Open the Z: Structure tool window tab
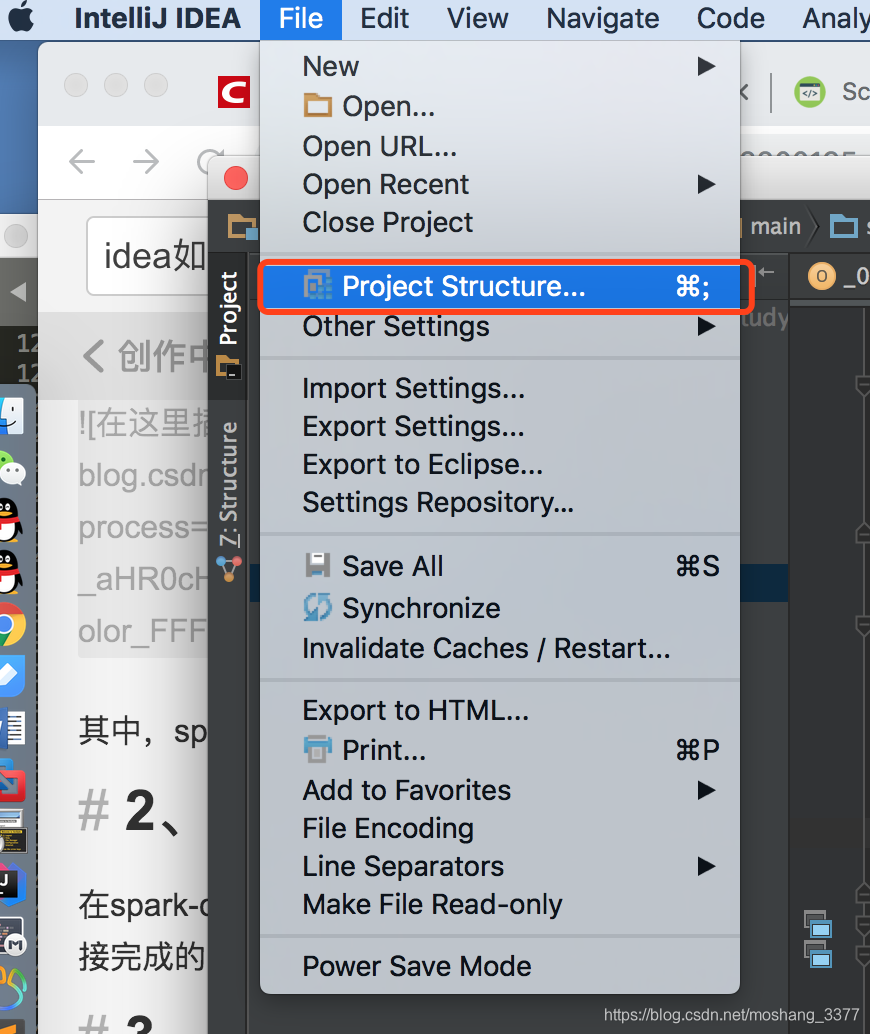Viewport: 870px width, 1034px height. 228,500
